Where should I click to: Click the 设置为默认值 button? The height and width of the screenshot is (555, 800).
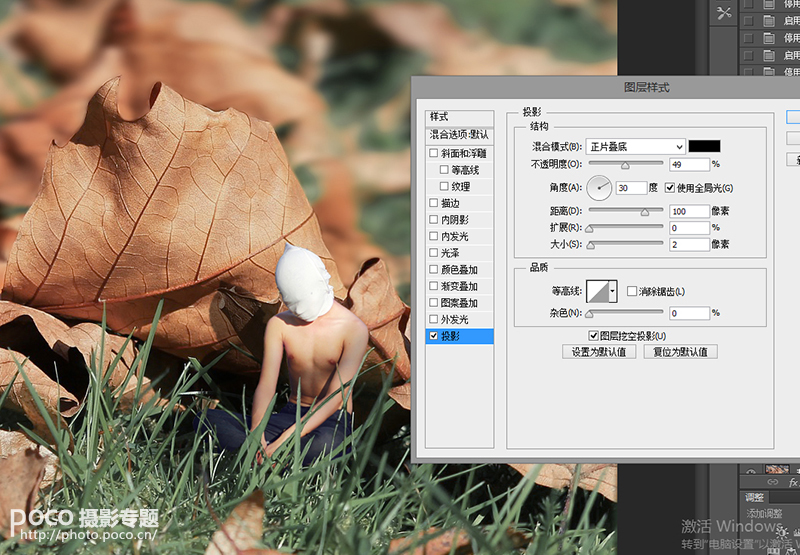[599, 352]
